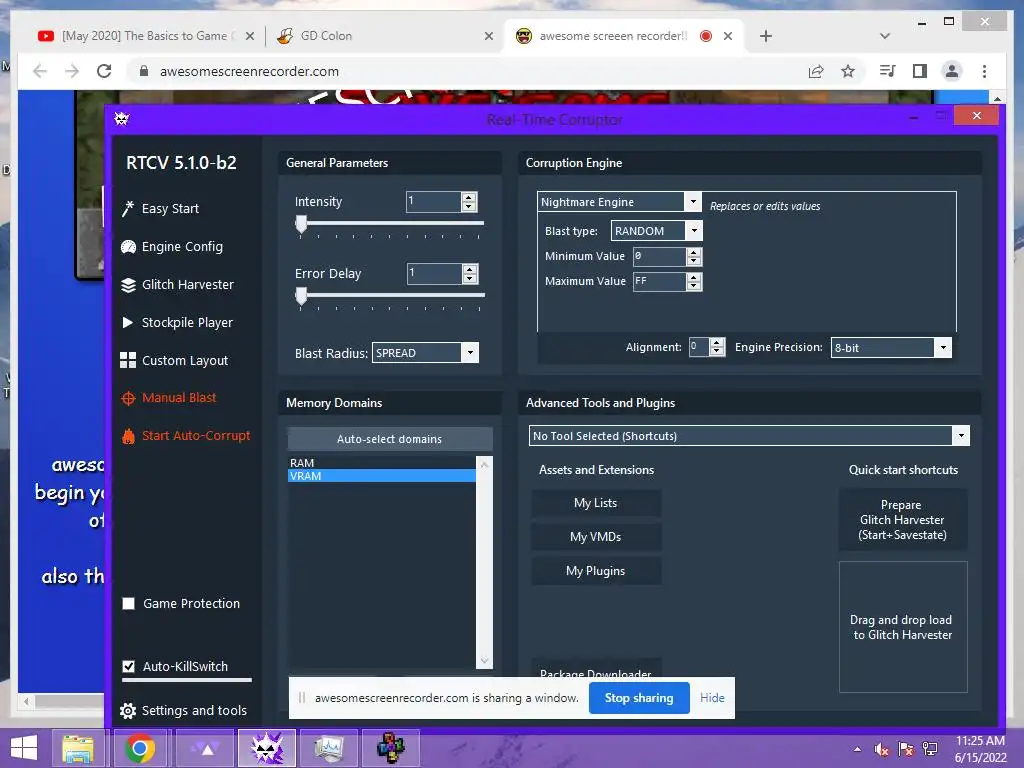Click Minimum Value input field
The image size is (1024, 768).
[660, 257]
